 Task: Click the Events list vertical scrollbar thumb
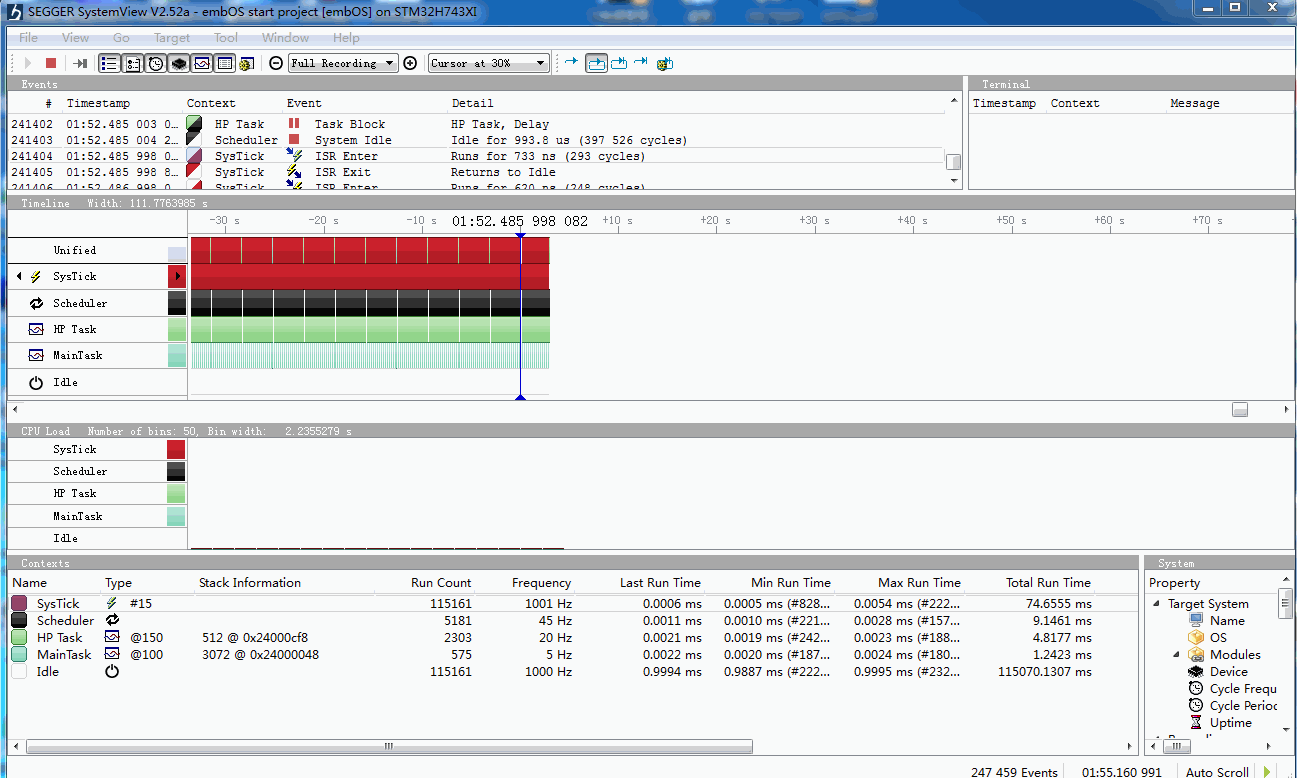click(x=955, y=162)
